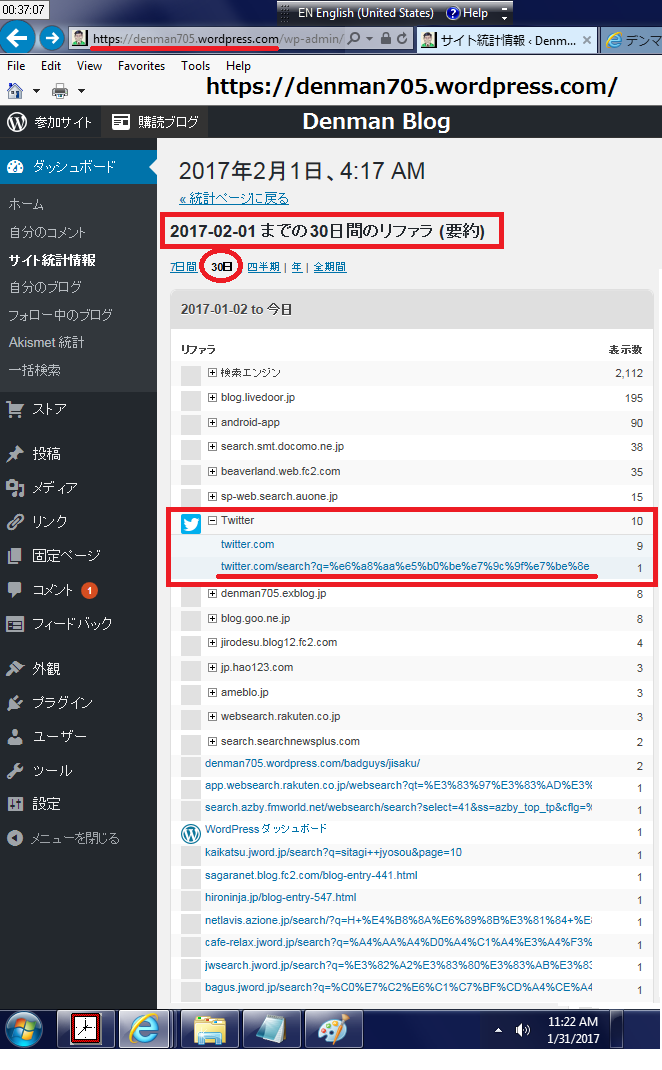This screenshot has height=1070, width=662.
Task: Switch to the サイト統計情報 browser tab
Action: (x=506, y=40)
